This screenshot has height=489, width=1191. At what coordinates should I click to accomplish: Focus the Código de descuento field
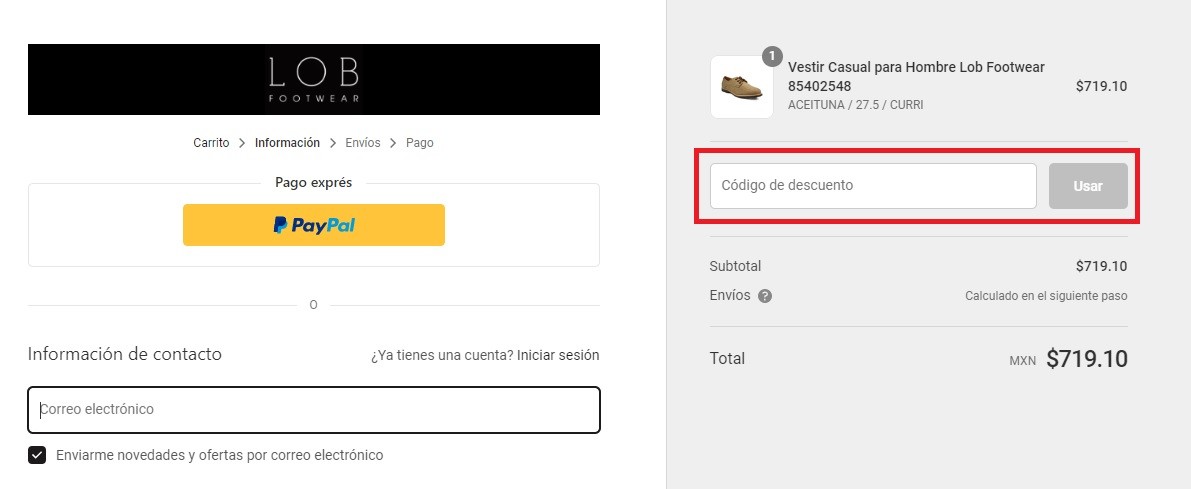tap(872, 186)
